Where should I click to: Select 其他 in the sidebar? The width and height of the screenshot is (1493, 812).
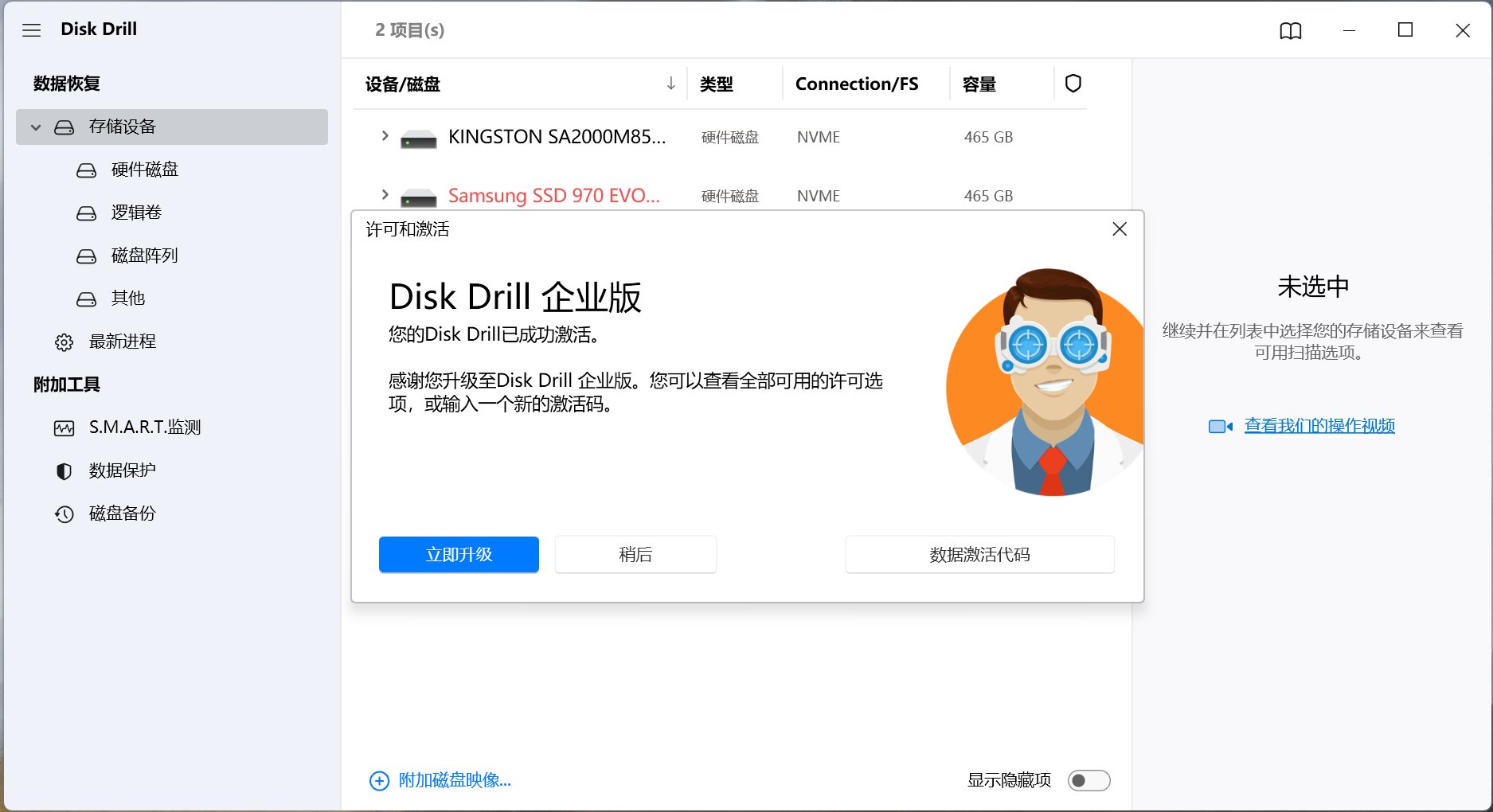coord(128,298)
